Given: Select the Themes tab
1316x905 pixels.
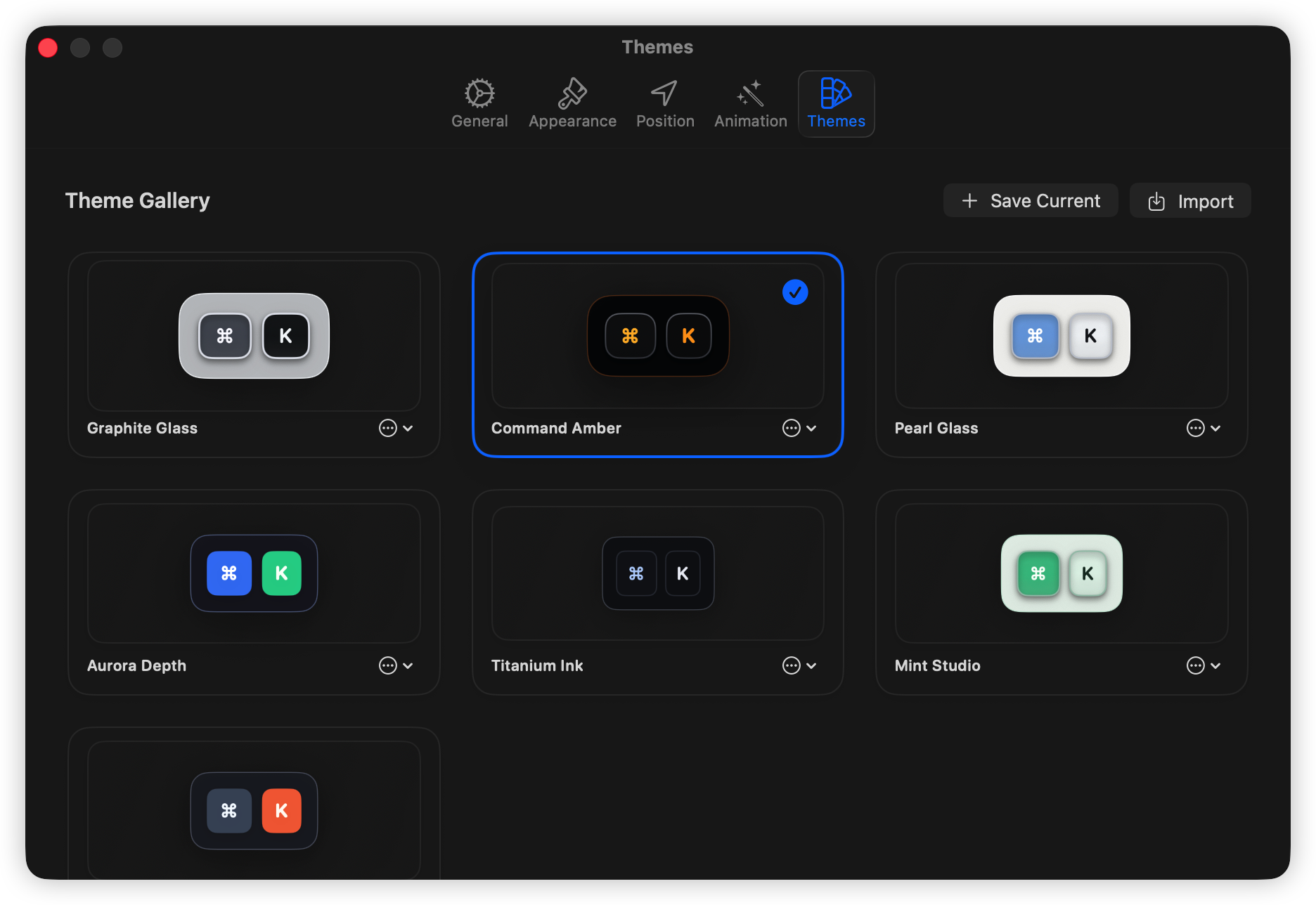Looking at the screenshot, I should point(836,104).
